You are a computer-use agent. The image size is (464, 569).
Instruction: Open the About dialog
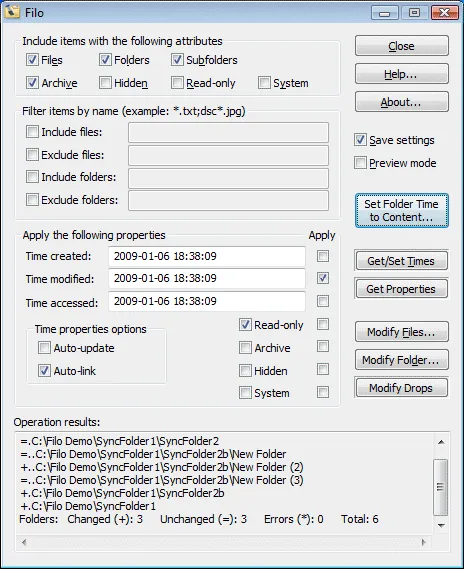[x=402, y=102]
